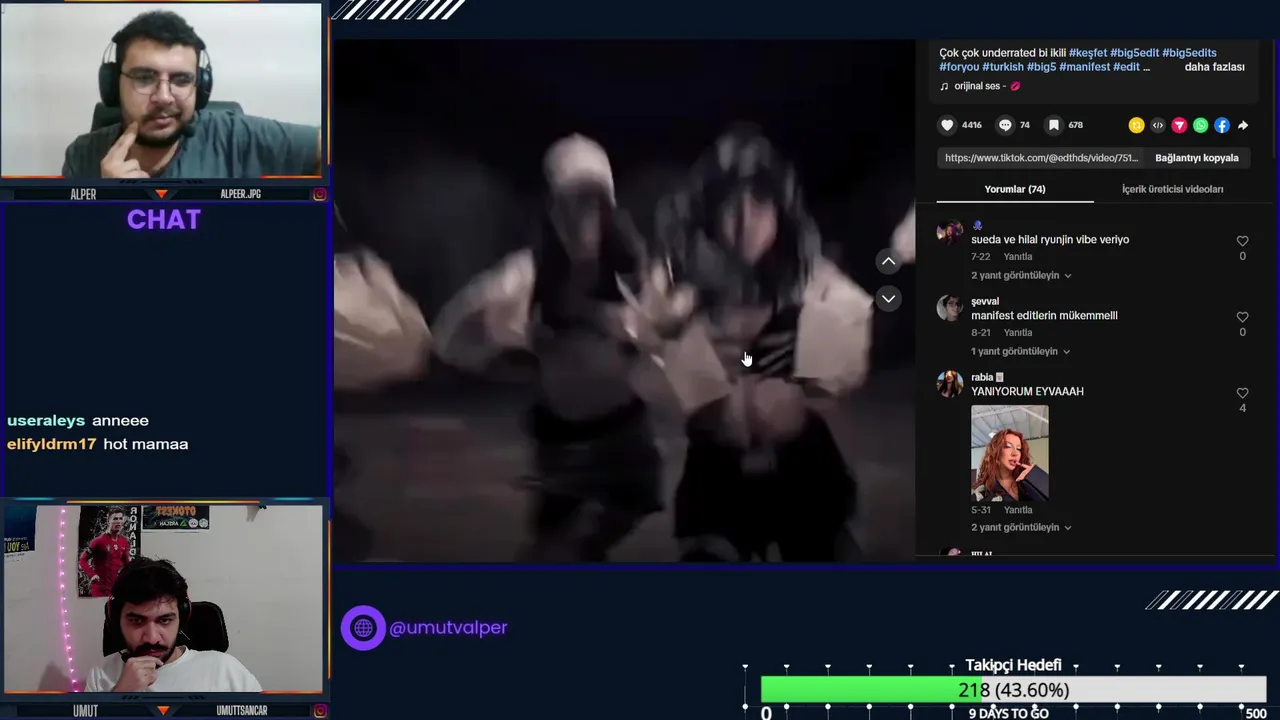Click the #big5edit hashtag
Screen dimensions: 1280x720
pyautogui.click(x=1134, y=53)
